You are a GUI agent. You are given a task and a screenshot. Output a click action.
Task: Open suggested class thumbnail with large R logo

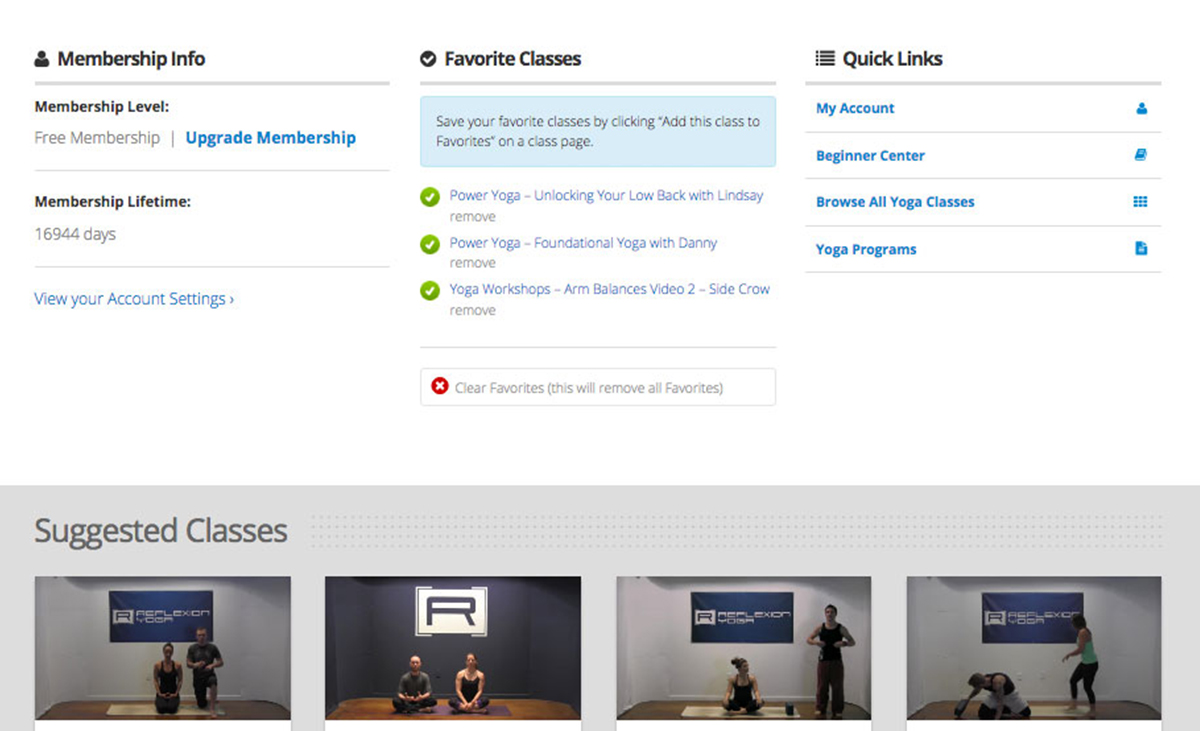coord(453,648)
